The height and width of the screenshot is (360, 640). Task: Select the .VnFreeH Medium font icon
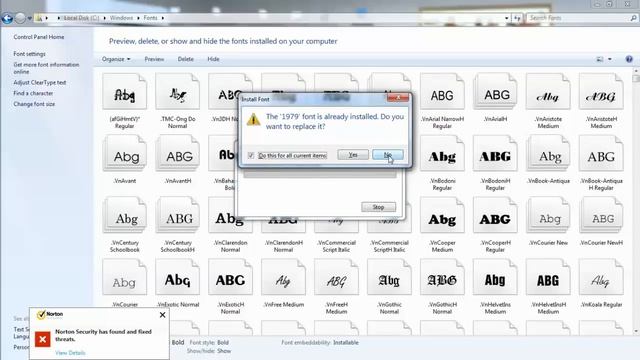(336, 277)
